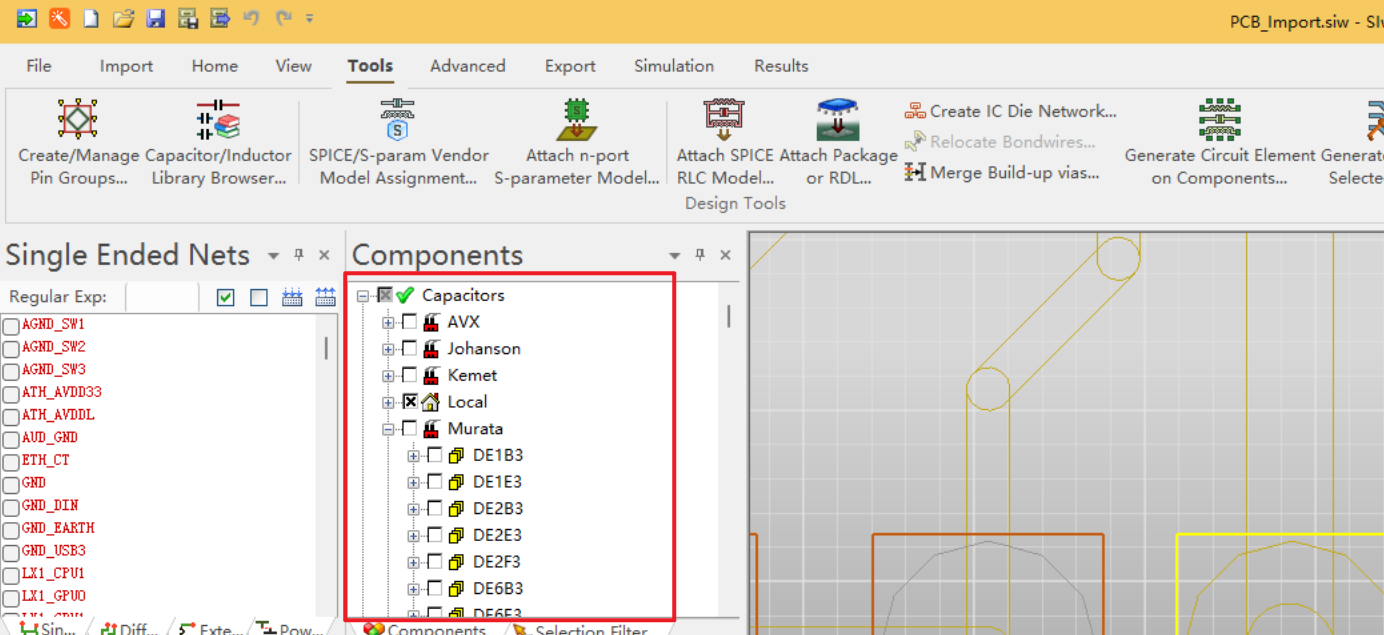Click the uncheck-all nets icon
The image size is (1384, 635).
[x=259, y=297]
